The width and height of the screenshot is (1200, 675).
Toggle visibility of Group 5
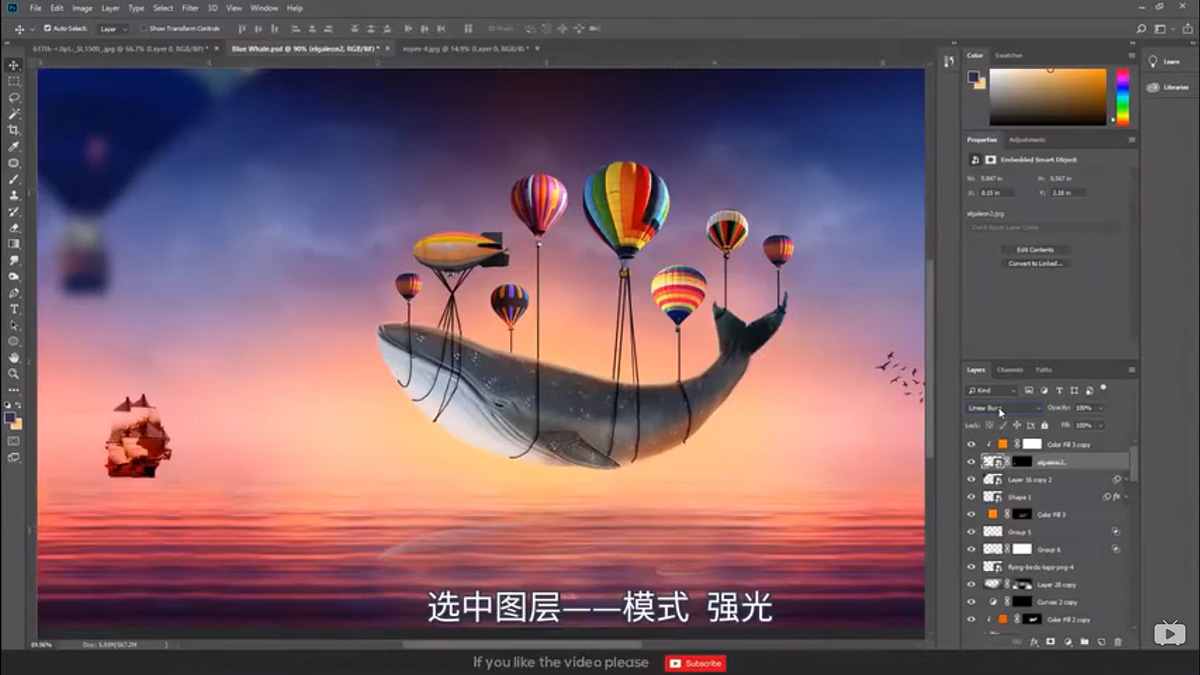coord(971,531)
